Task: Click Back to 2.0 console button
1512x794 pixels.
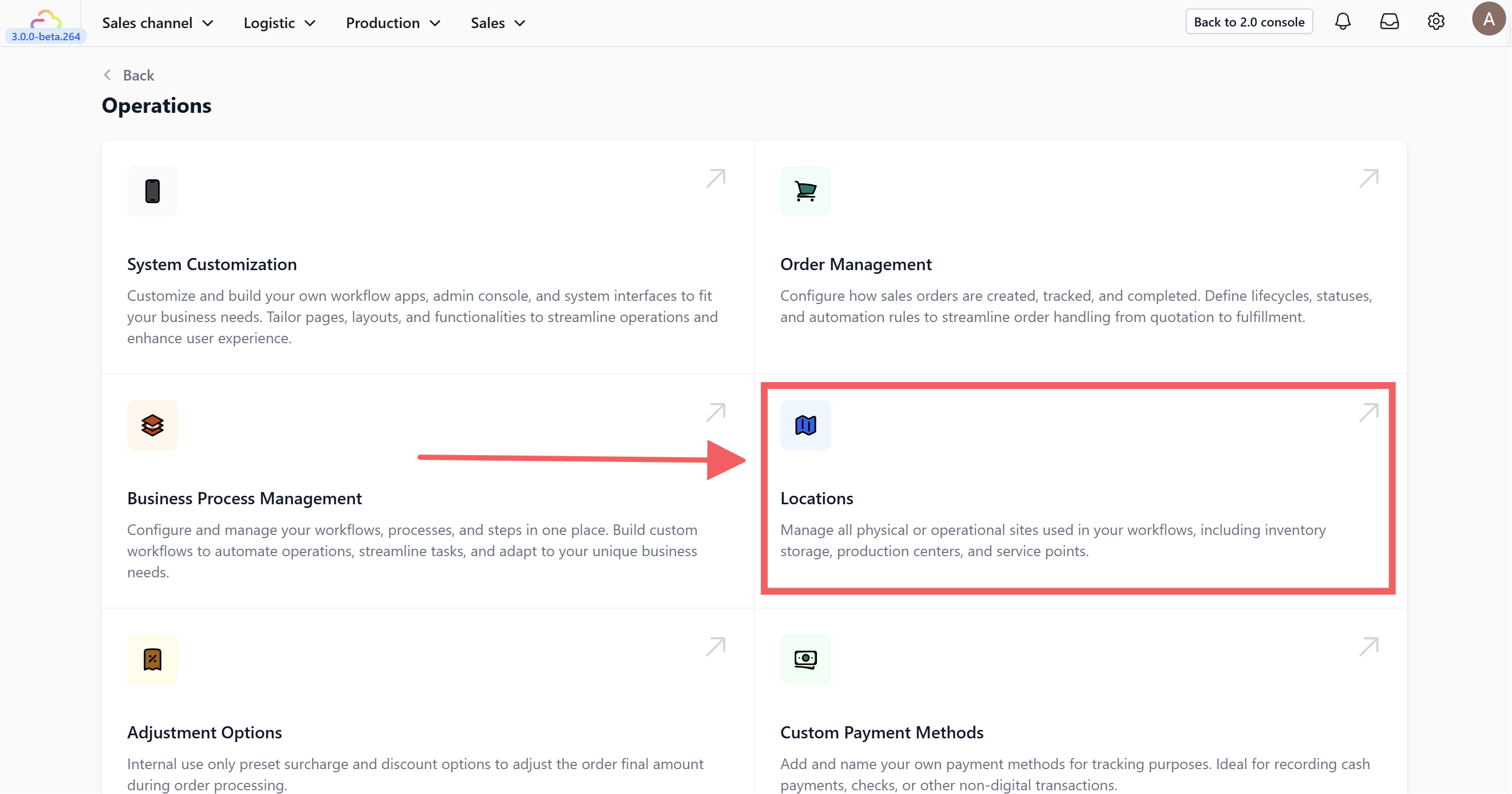Action: pyautogui.click(x=1249, y=22)
